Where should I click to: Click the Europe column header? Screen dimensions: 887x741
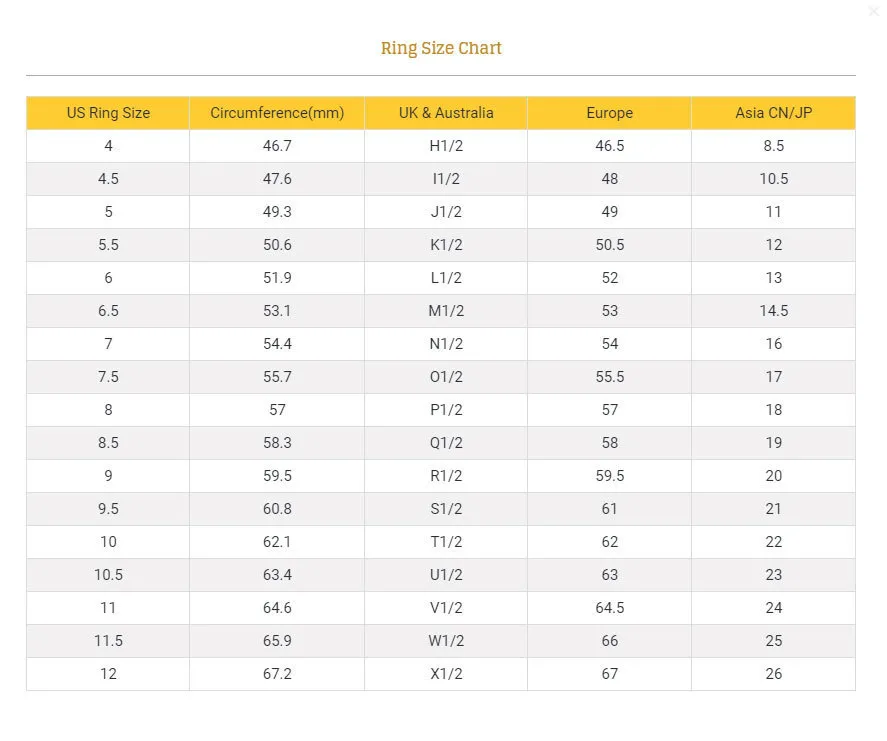tap(609, 113)
